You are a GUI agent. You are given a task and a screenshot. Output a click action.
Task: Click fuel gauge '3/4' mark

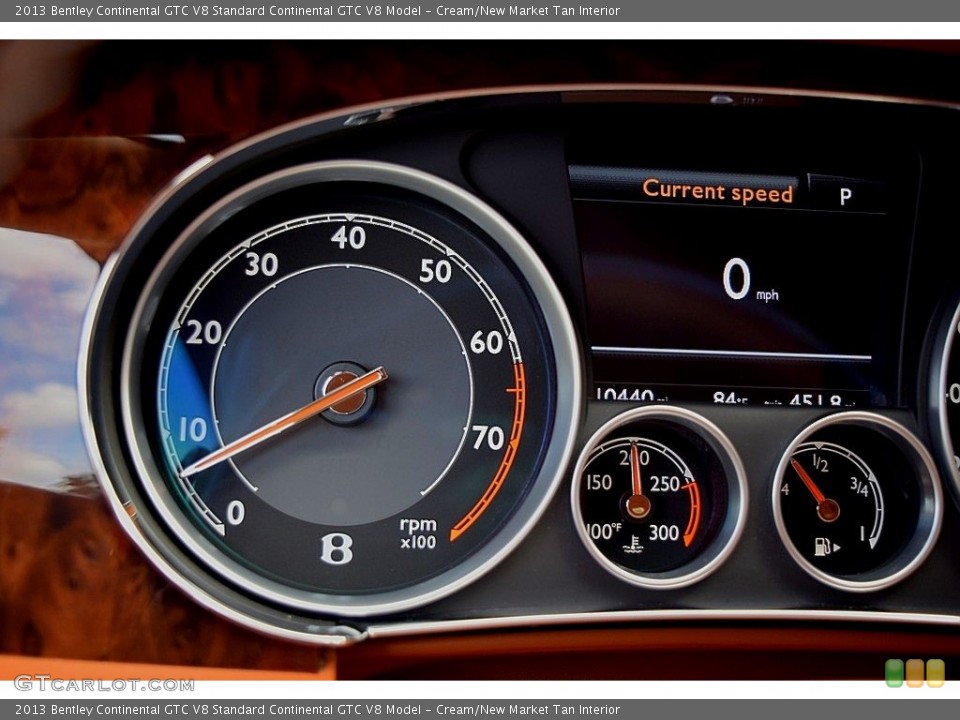pos(859,487)
